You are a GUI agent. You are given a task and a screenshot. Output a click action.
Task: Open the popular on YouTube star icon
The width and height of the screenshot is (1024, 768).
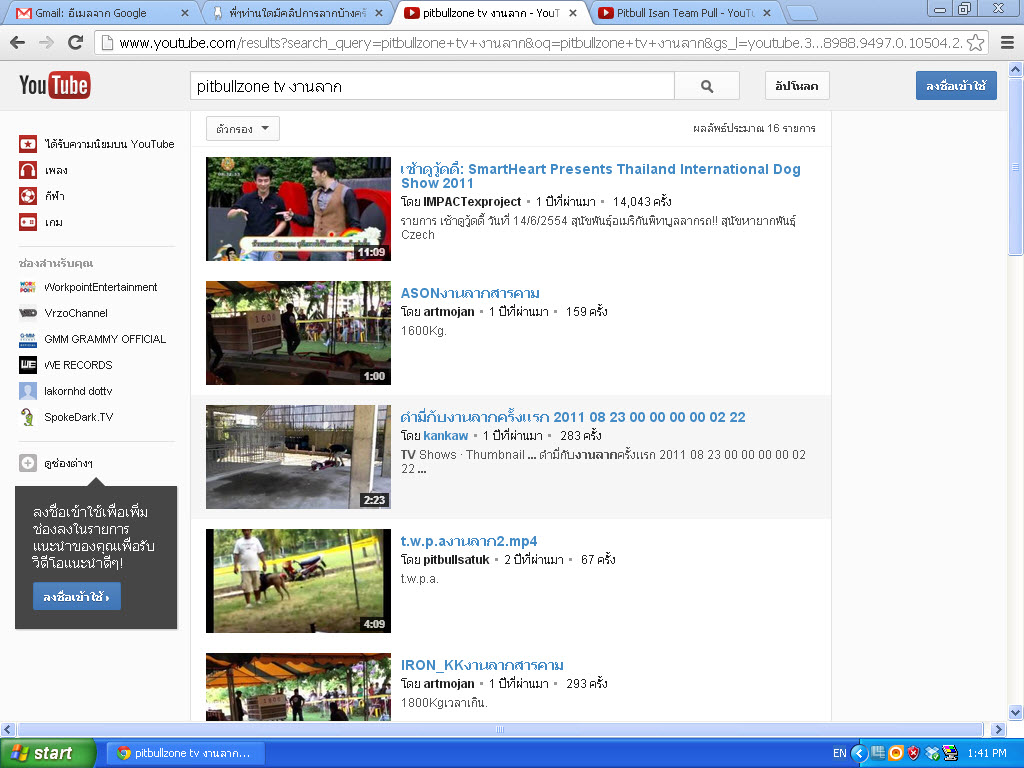point(27,144)
